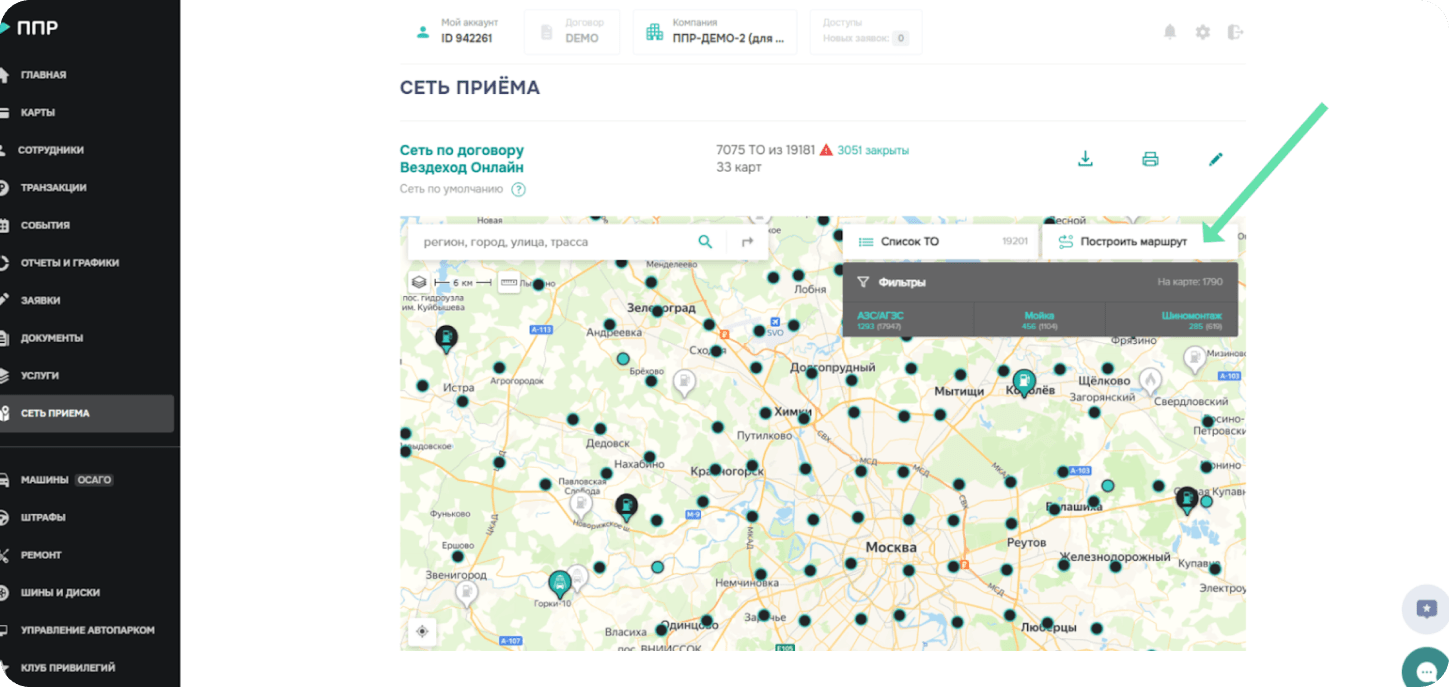This screenshot has width=1449, height=687.
Task: Open Транзакции in the sidebar
Action: (x=53, y=187)
